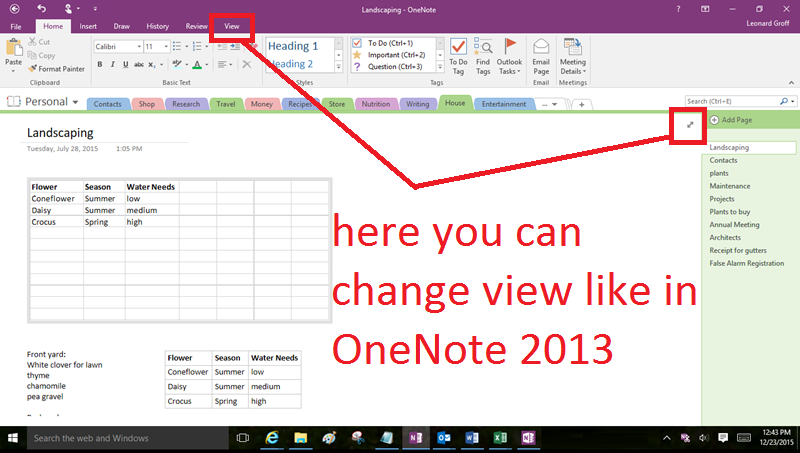800x453 pixels.
Task: Apply text highlight color
Action: point(177,64)
